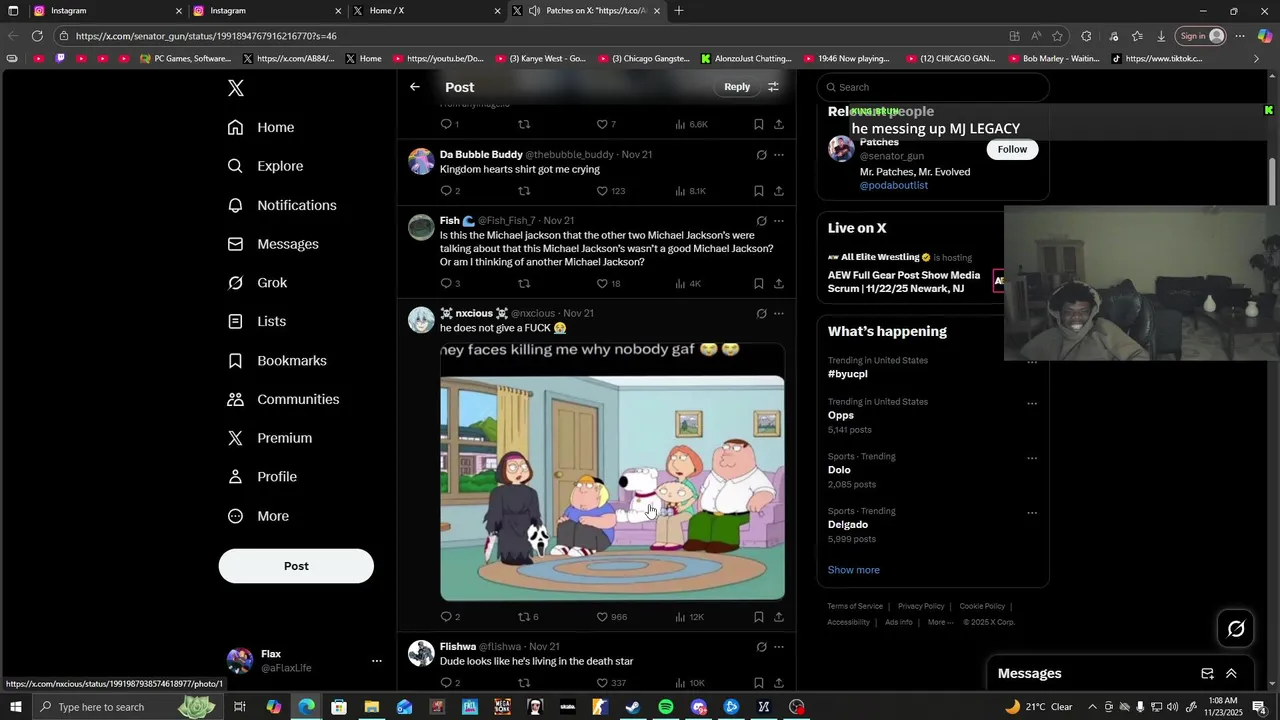This screenshot has height=720, width=1280.
Task: Open more options for Dolo trend
Action: point(1032,459)
